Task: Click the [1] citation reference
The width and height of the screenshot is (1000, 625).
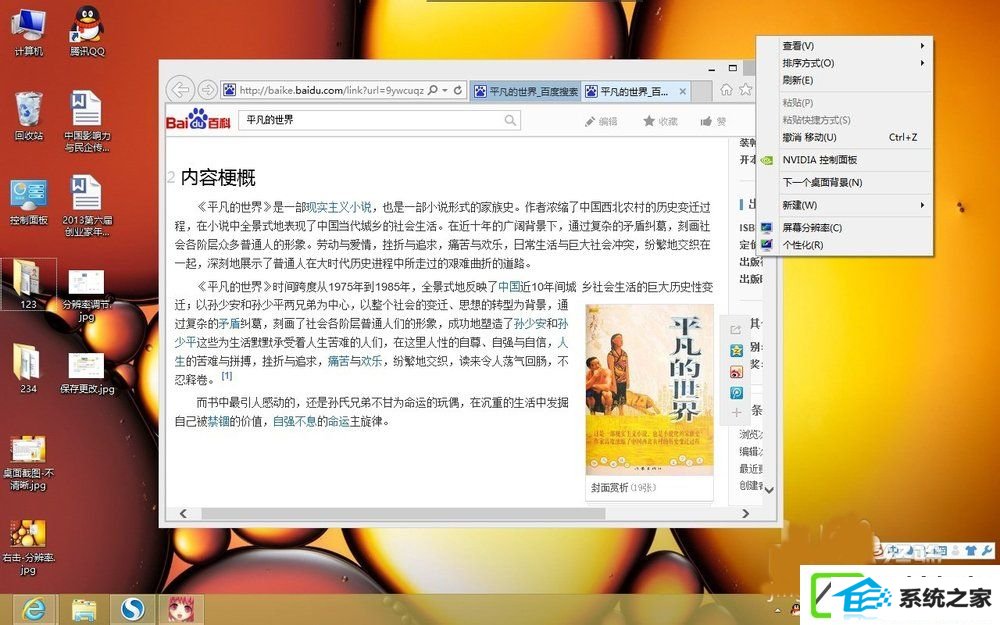Action: click(226, 376)
